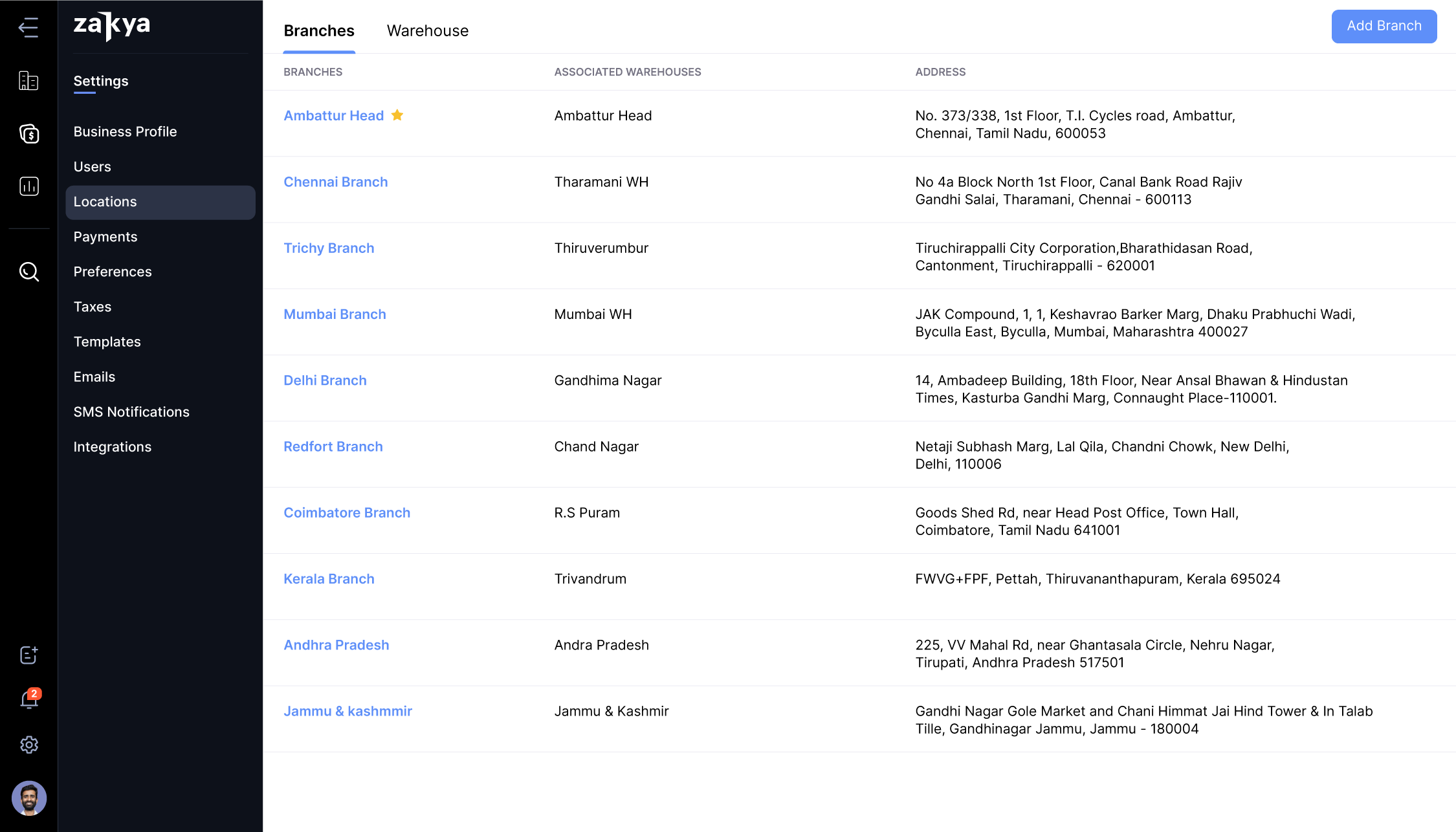
Task: Open the reports bar chart icon
Action: coord(28,186)
